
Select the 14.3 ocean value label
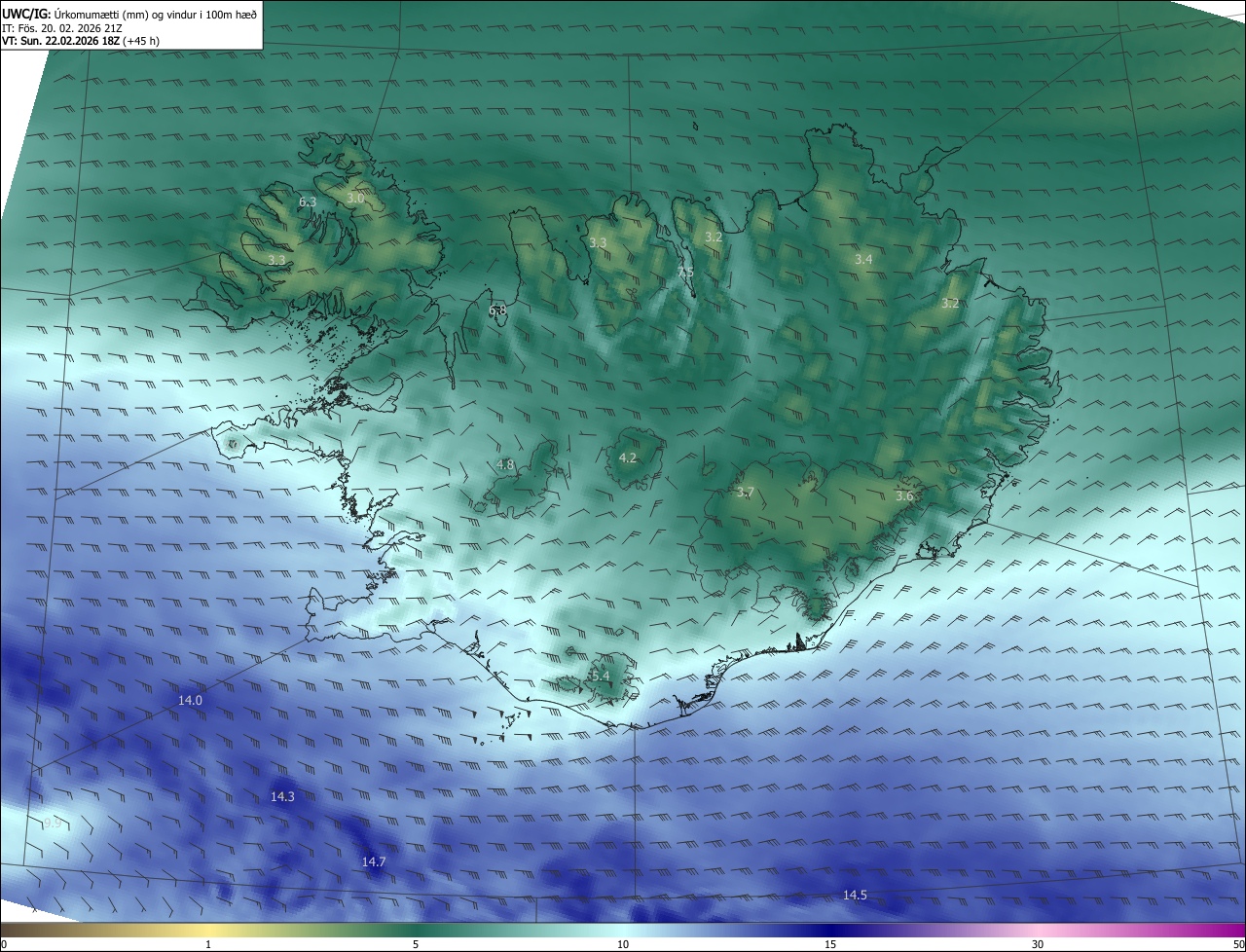click(x=282, y=796)
